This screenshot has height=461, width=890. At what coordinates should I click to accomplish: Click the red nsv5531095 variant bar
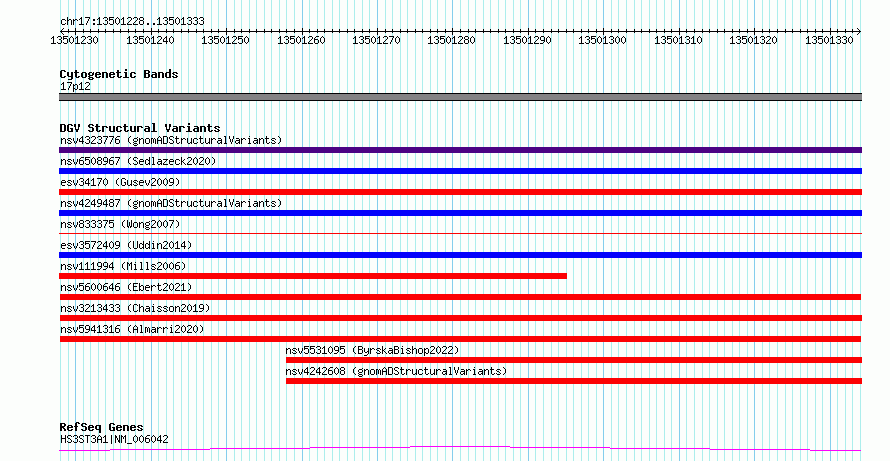[574, 360]
